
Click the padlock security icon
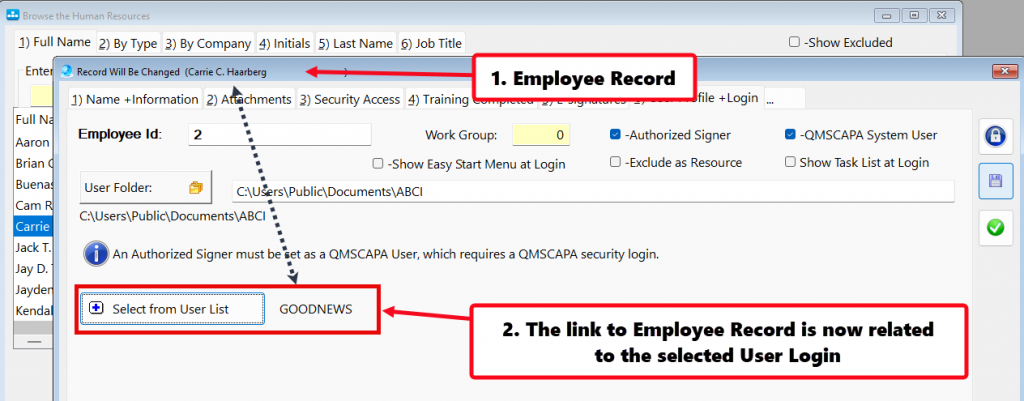pos(994,138)
